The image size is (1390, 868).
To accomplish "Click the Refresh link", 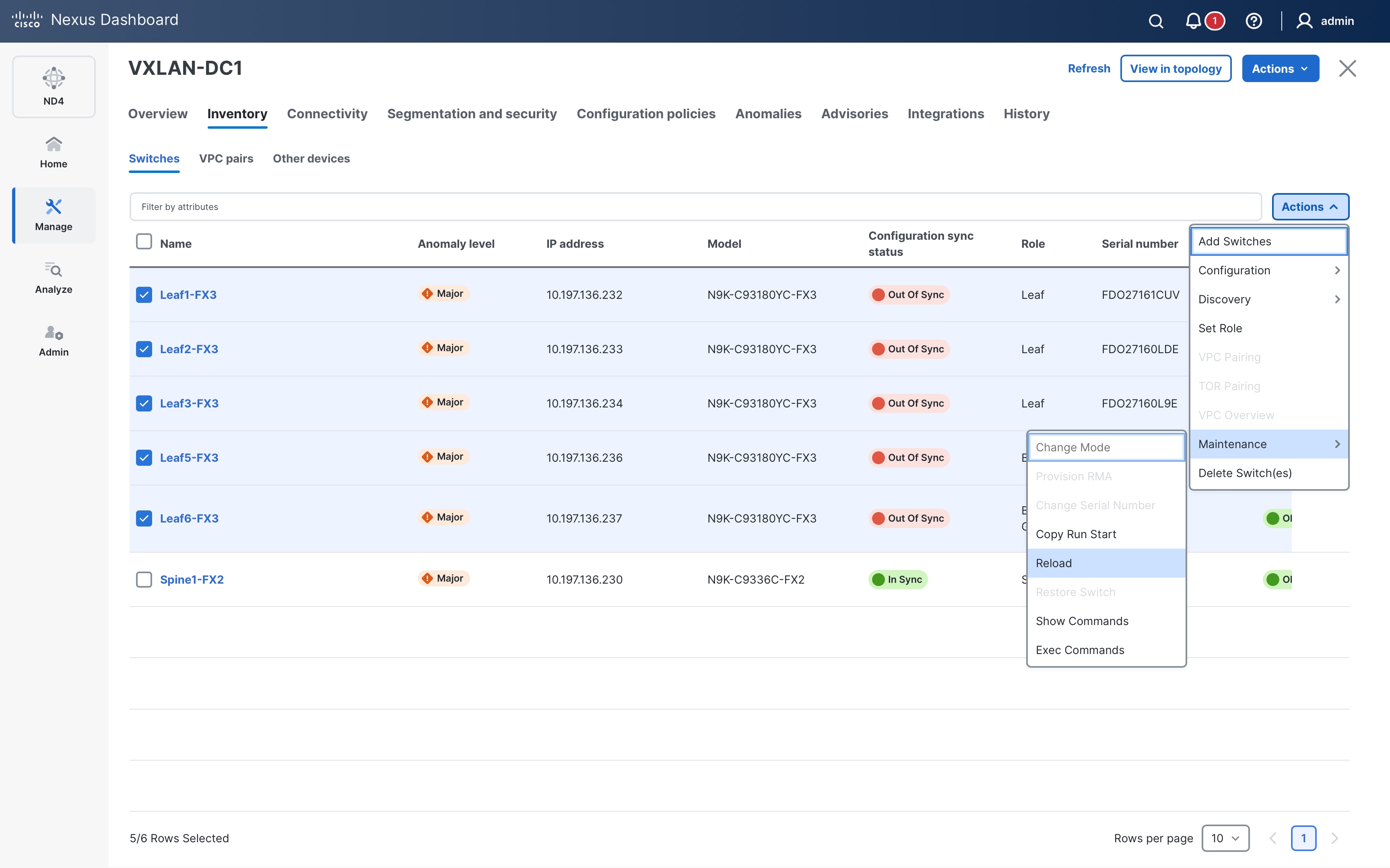I will tap(1089, 68).
